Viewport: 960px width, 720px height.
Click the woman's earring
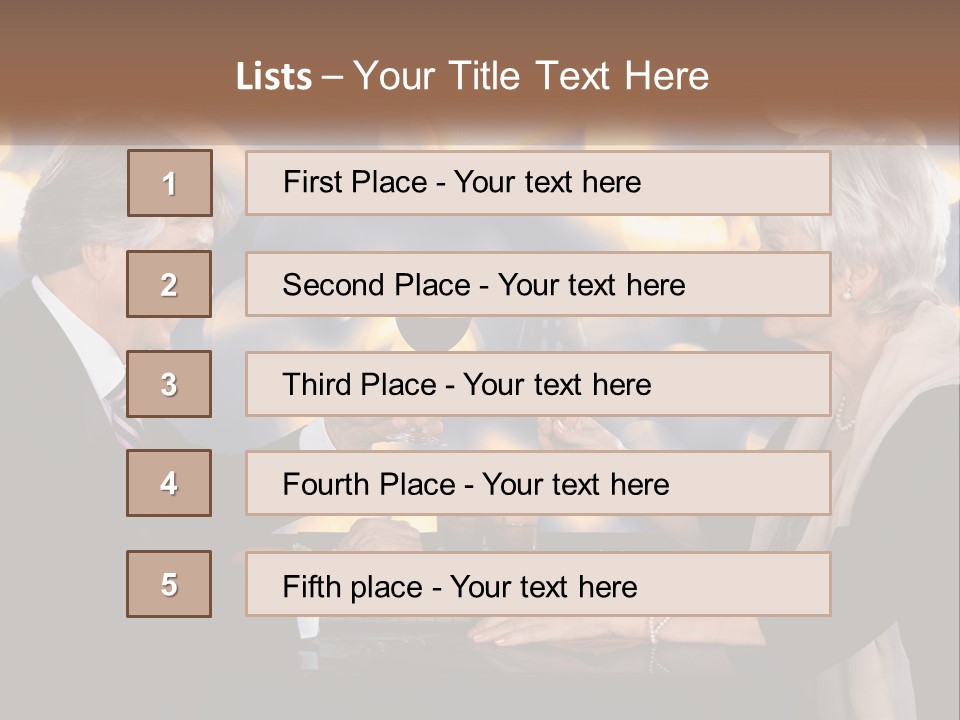[847, 294]
